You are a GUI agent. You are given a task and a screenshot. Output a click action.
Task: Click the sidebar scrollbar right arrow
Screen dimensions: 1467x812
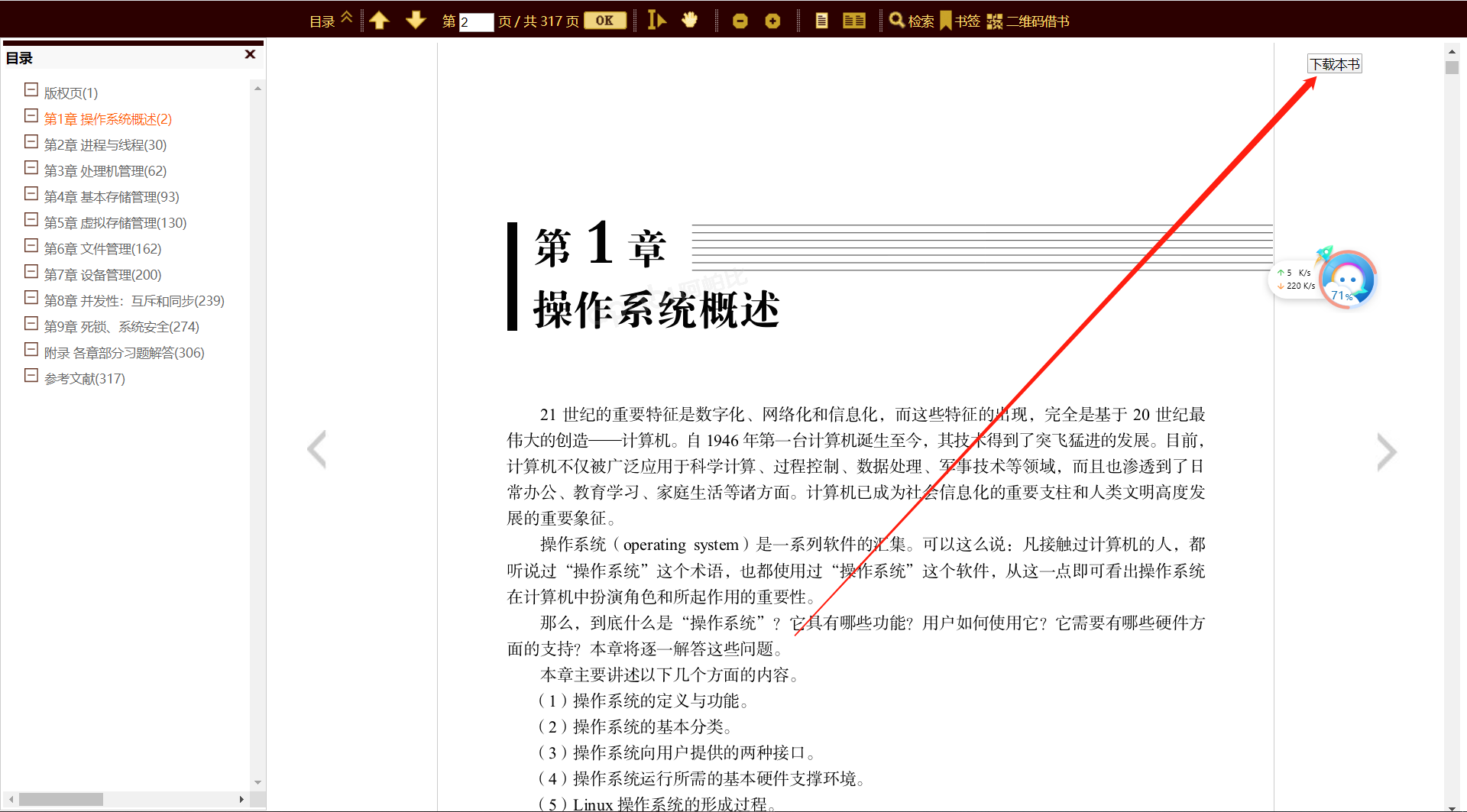(241, 799)
